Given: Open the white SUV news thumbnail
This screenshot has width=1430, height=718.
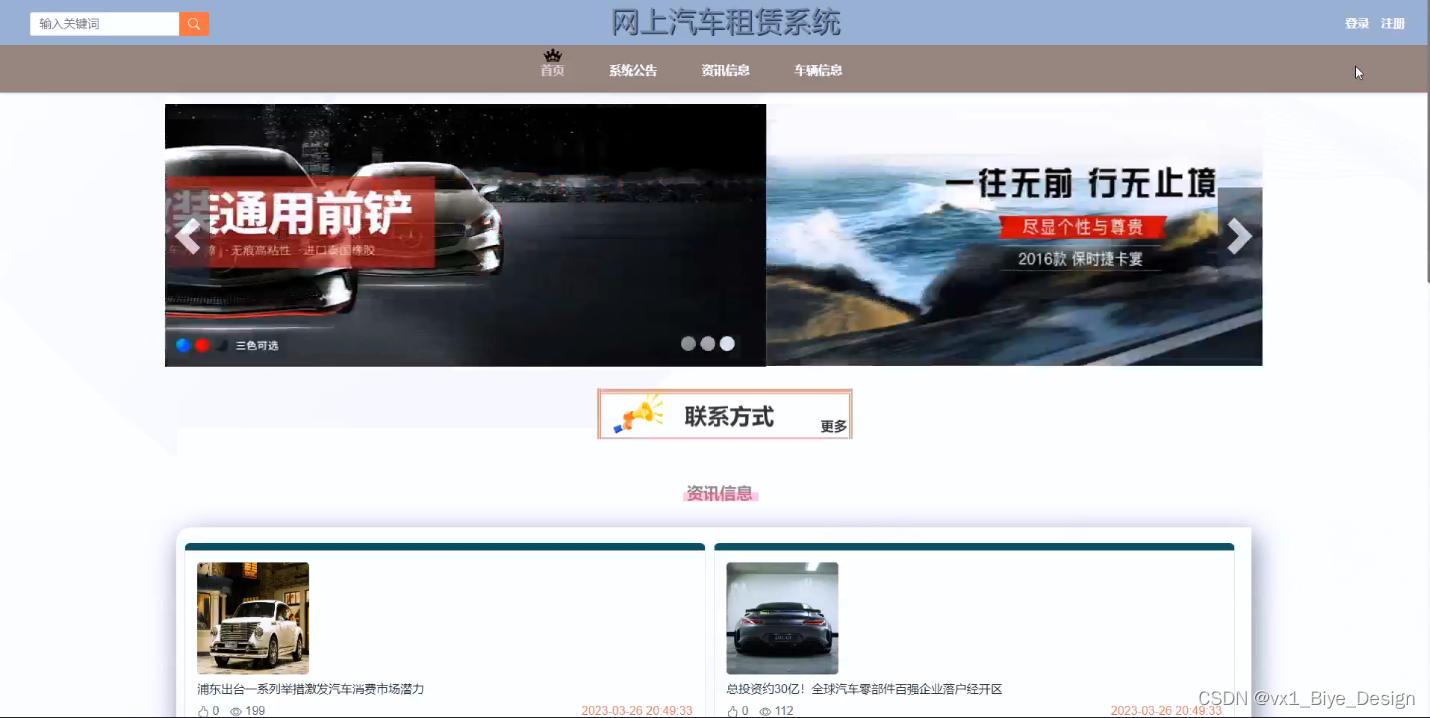Looking at the screenshot, I should 253,618.
